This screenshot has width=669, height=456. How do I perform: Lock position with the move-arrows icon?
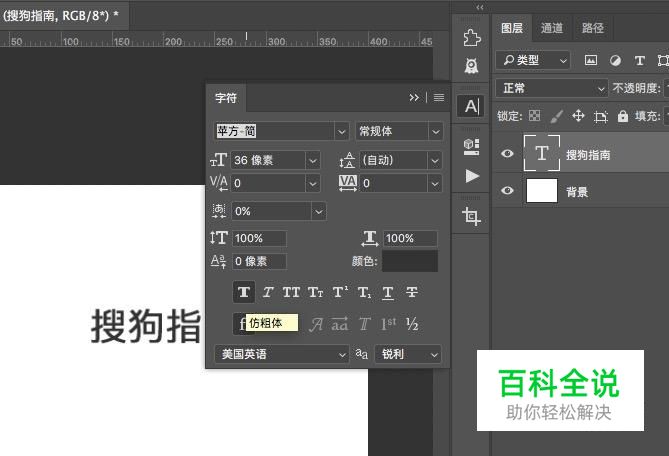578,116
